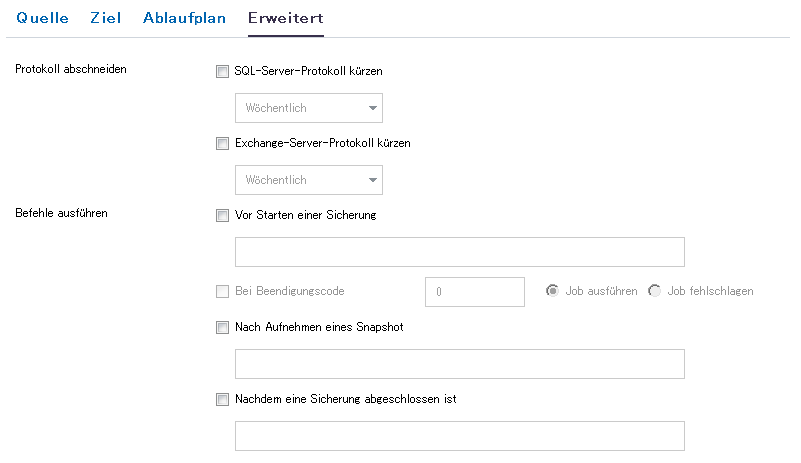Open the SQL-Server Wöchentlich dropdown

pos(308,108)
